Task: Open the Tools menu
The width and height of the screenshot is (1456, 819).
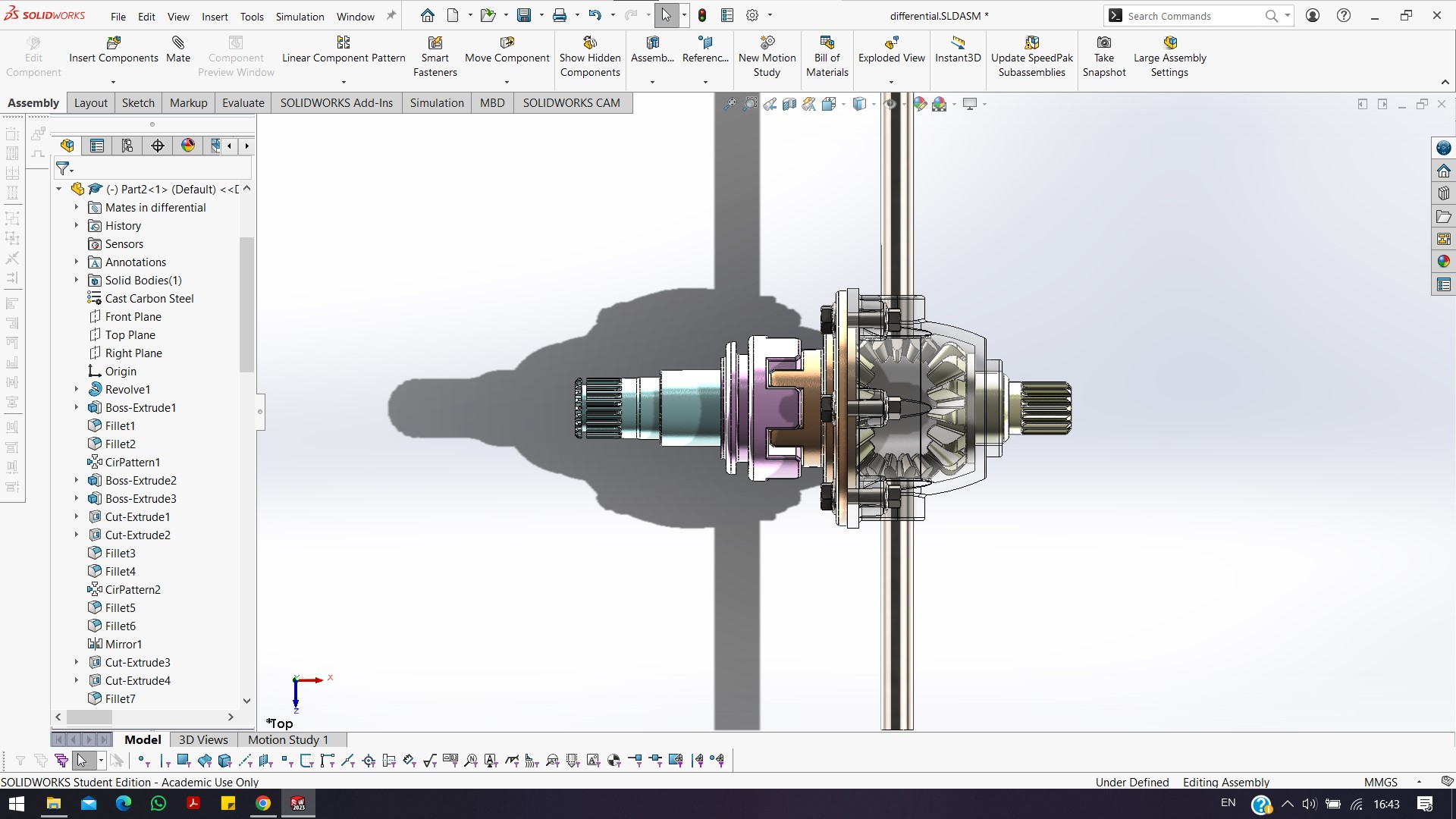Action: pyautogui.click(x=252, y=16)
